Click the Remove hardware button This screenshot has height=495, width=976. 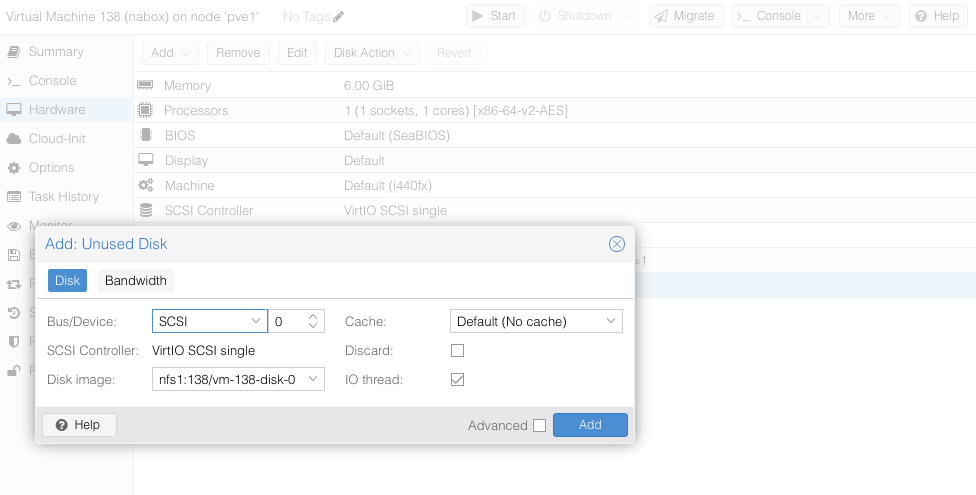(238, 53)
